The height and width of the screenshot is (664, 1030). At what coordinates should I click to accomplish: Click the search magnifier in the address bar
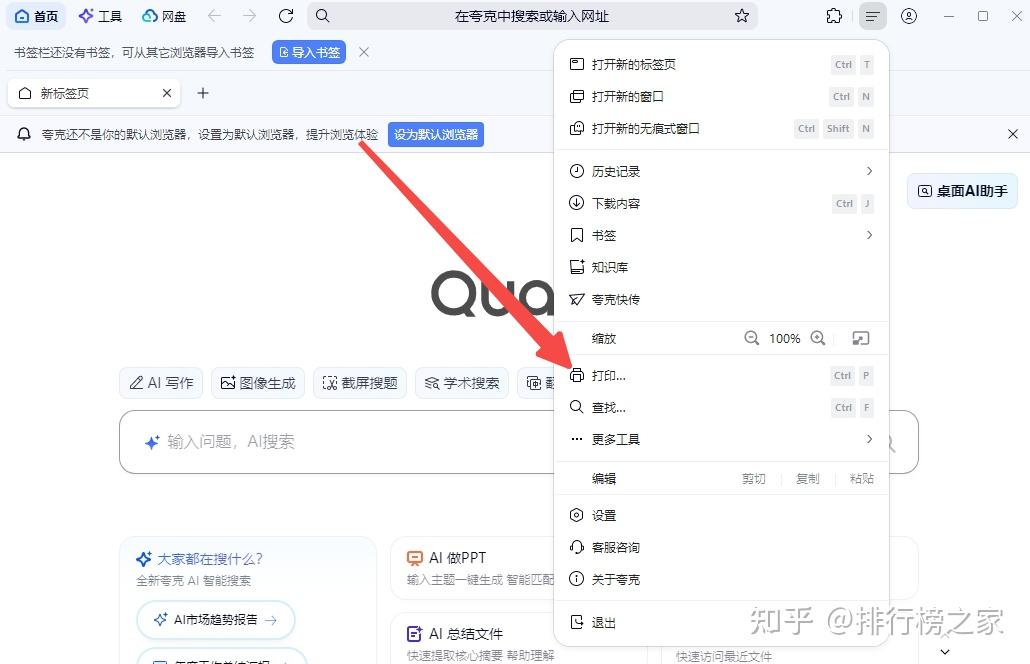pos(323,16)
